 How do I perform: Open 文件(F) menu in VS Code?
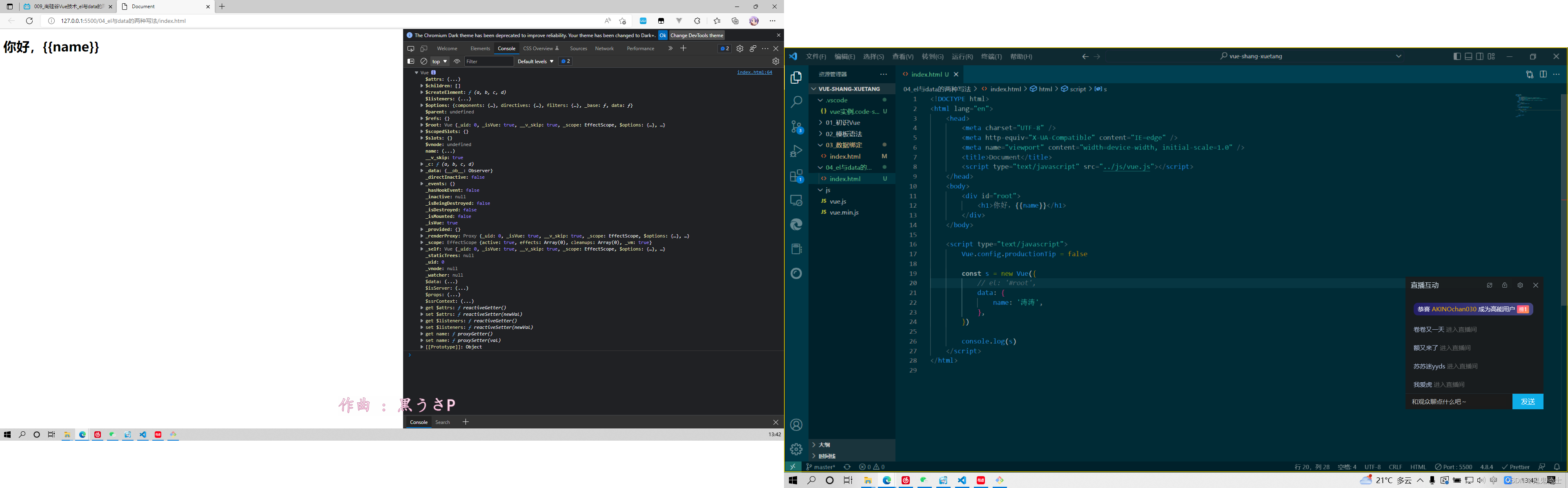click(x=816, y=57)
